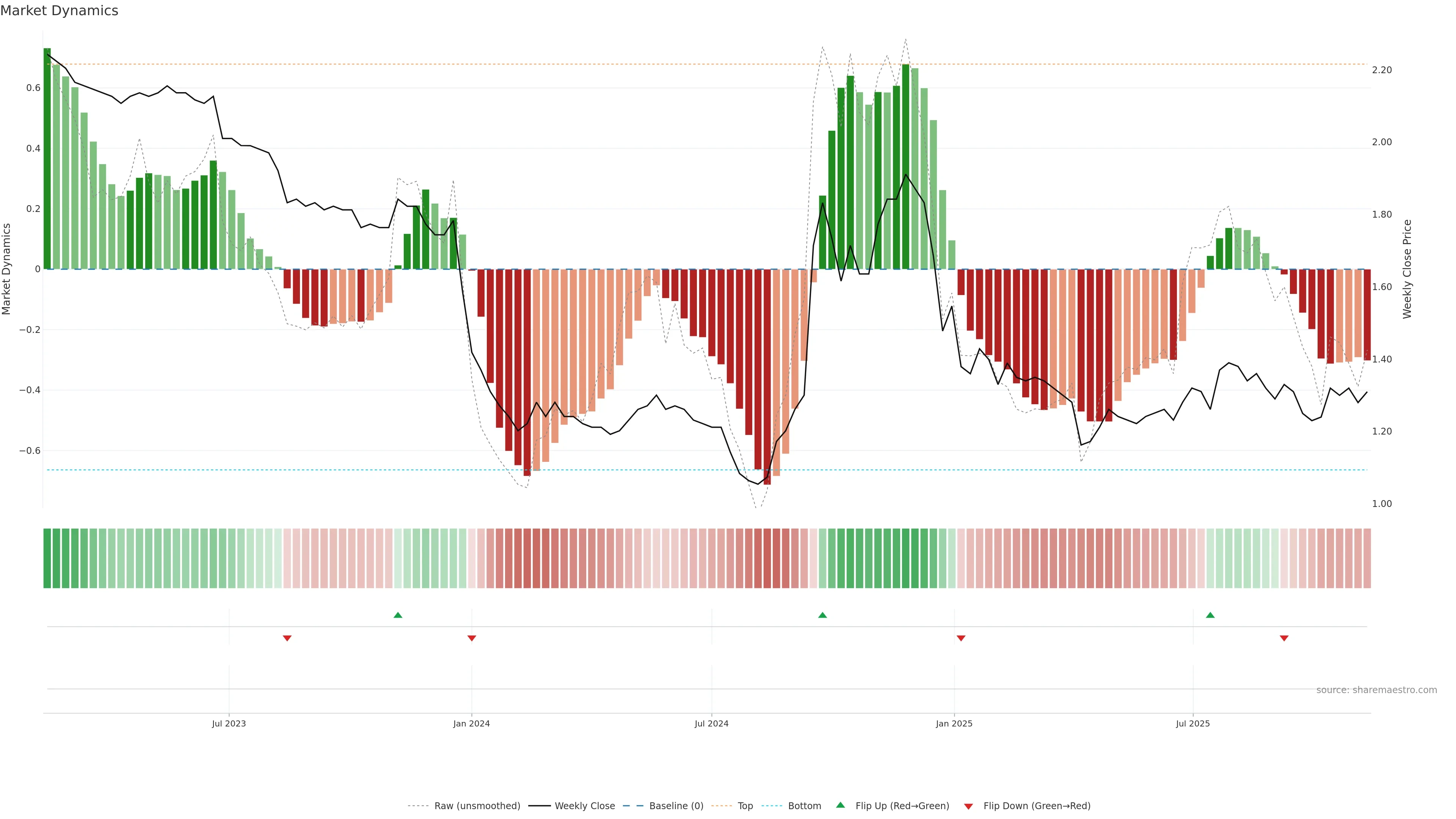Click the Flip Down (Green→Red) legend label
Viewport: 1456px width, 819px height.
point(1037,806)
